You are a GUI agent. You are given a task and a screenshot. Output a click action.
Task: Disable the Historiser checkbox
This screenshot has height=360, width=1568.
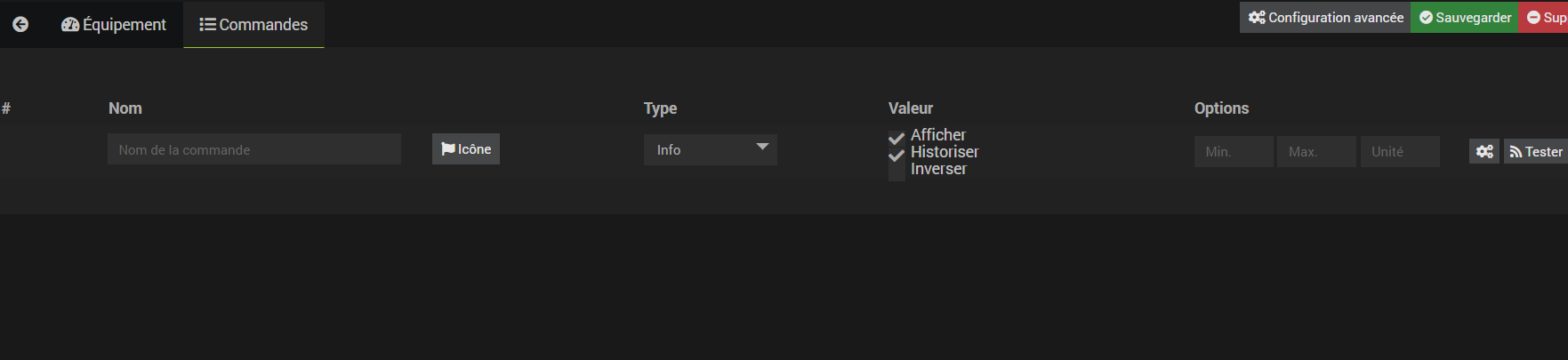[x=897, y=155]
